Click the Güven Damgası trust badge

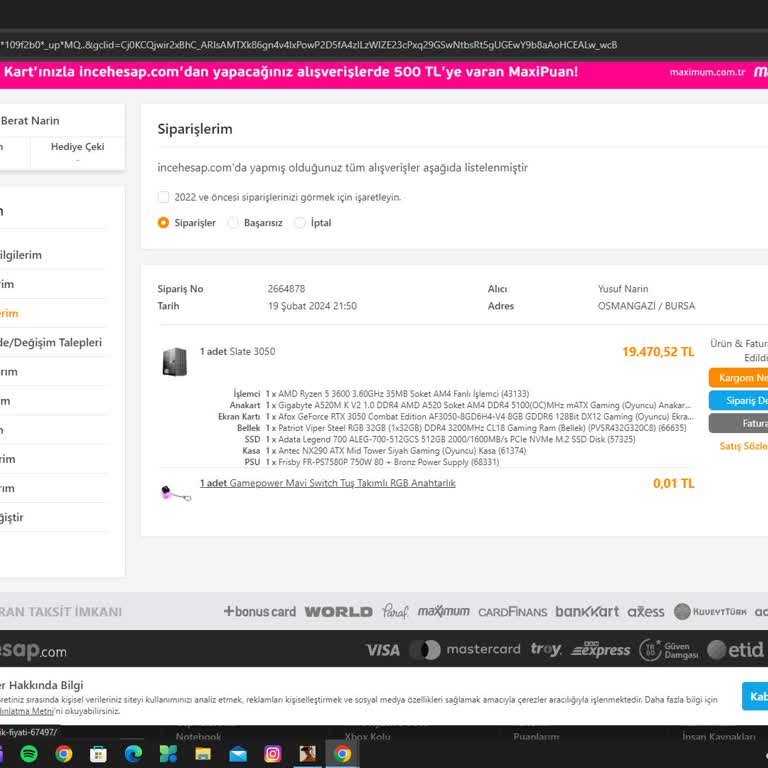coord(669,650)
